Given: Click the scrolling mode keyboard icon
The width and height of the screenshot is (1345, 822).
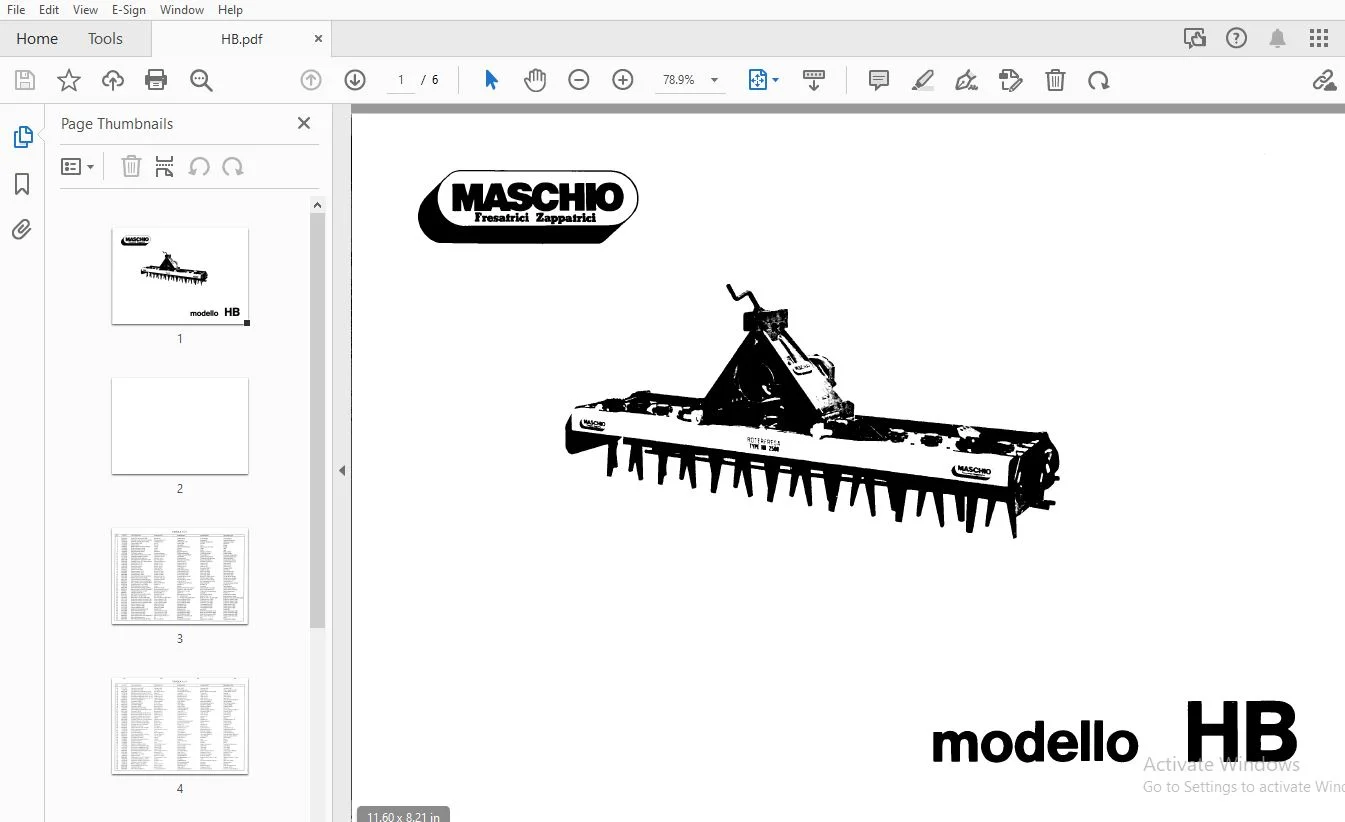Looking at the screenshot, I should tap(814, 80).
